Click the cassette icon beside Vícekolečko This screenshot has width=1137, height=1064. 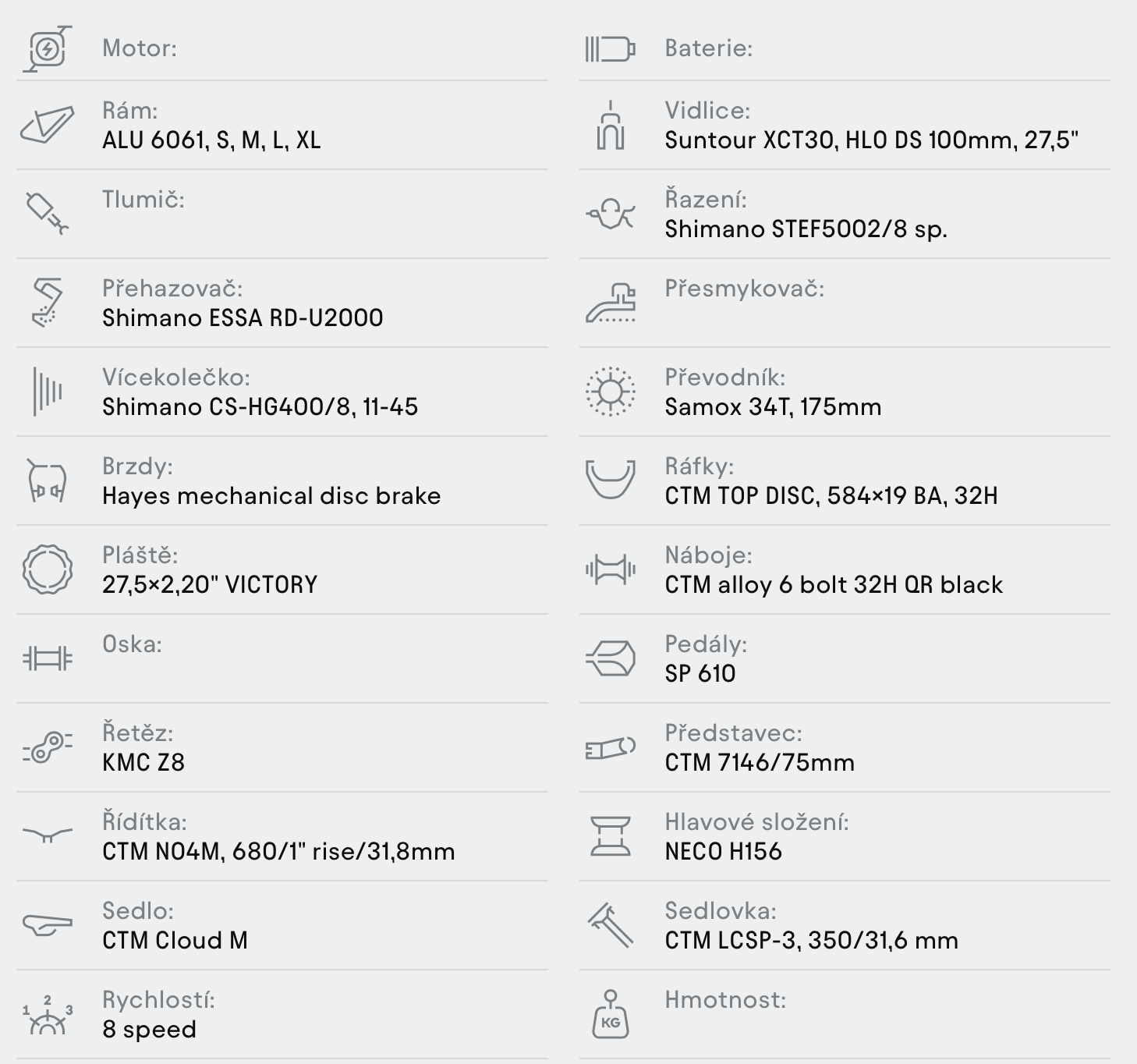click(48, 392)
